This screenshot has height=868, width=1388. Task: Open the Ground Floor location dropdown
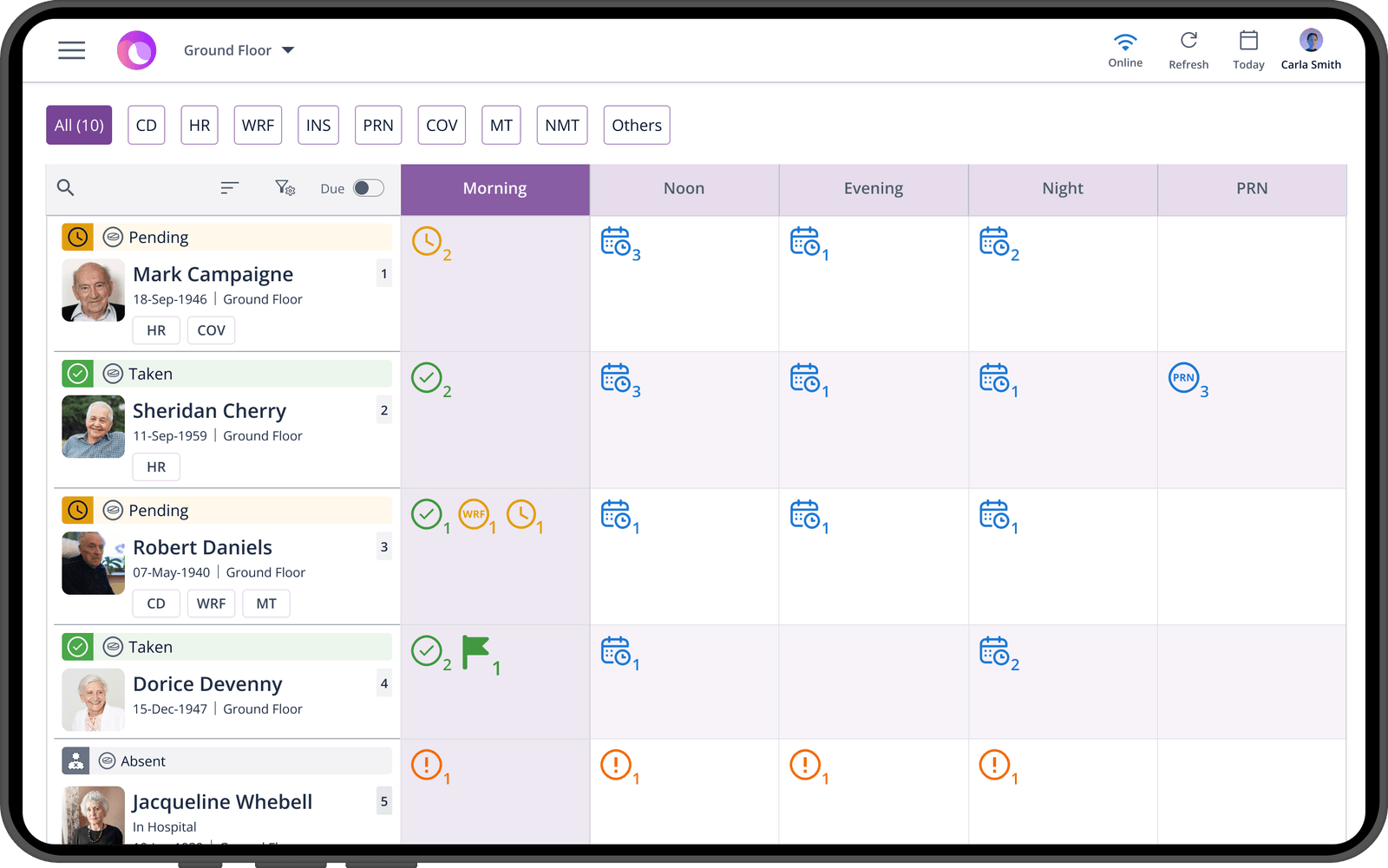(x=239, y=49)
